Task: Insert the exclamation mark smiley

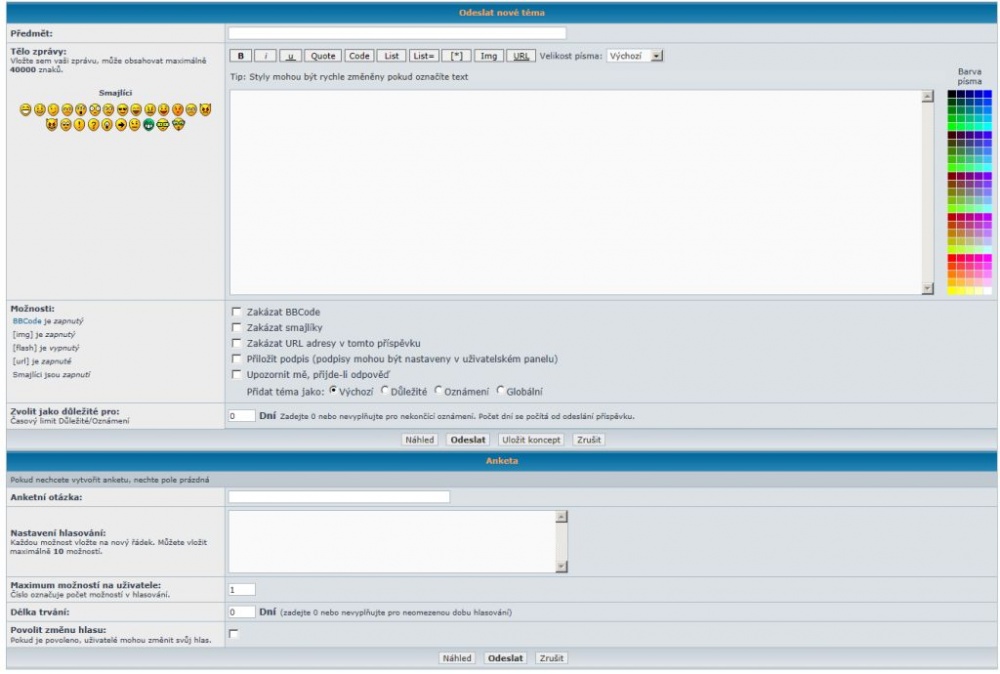Action: coord(79,124)
